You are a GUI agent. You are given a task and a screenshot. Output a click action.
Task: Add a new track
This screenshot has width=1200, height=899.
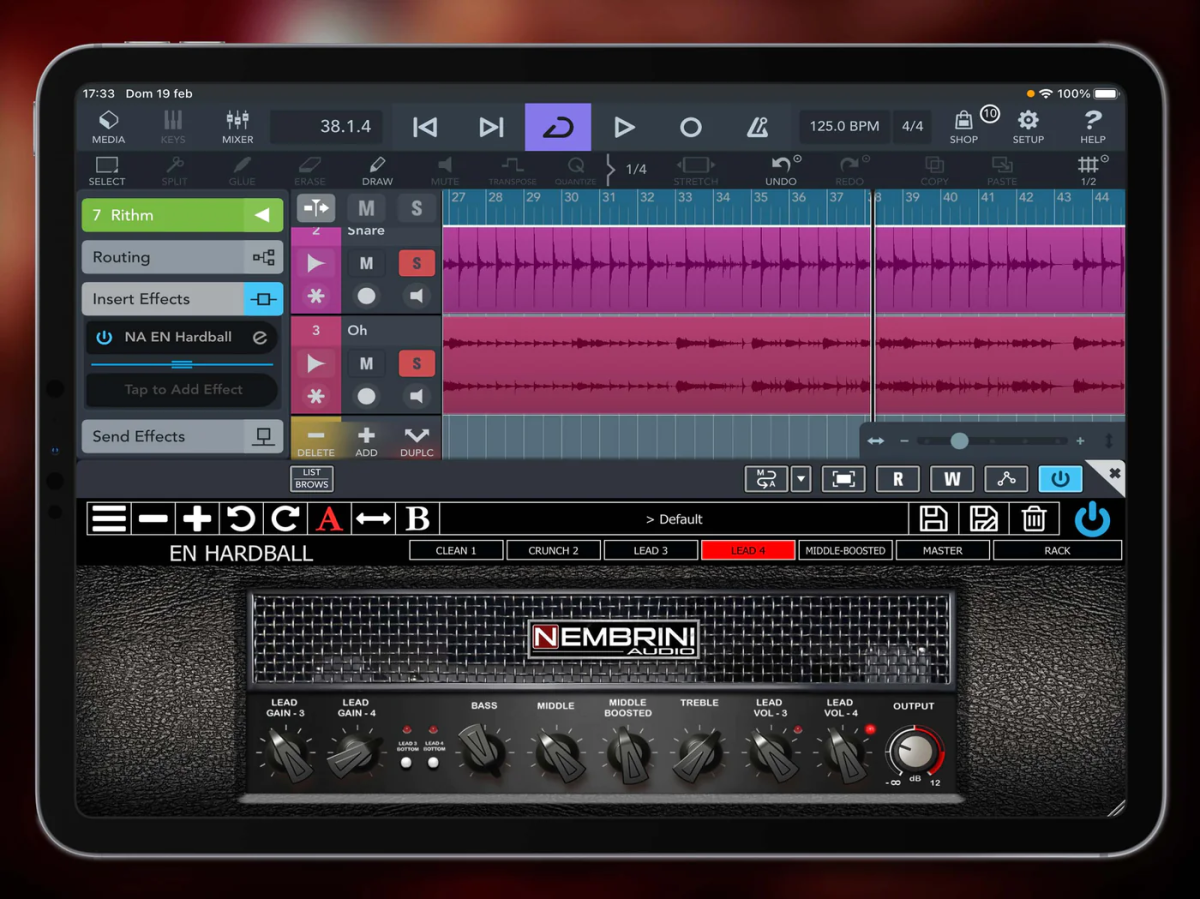coord(366,441)
